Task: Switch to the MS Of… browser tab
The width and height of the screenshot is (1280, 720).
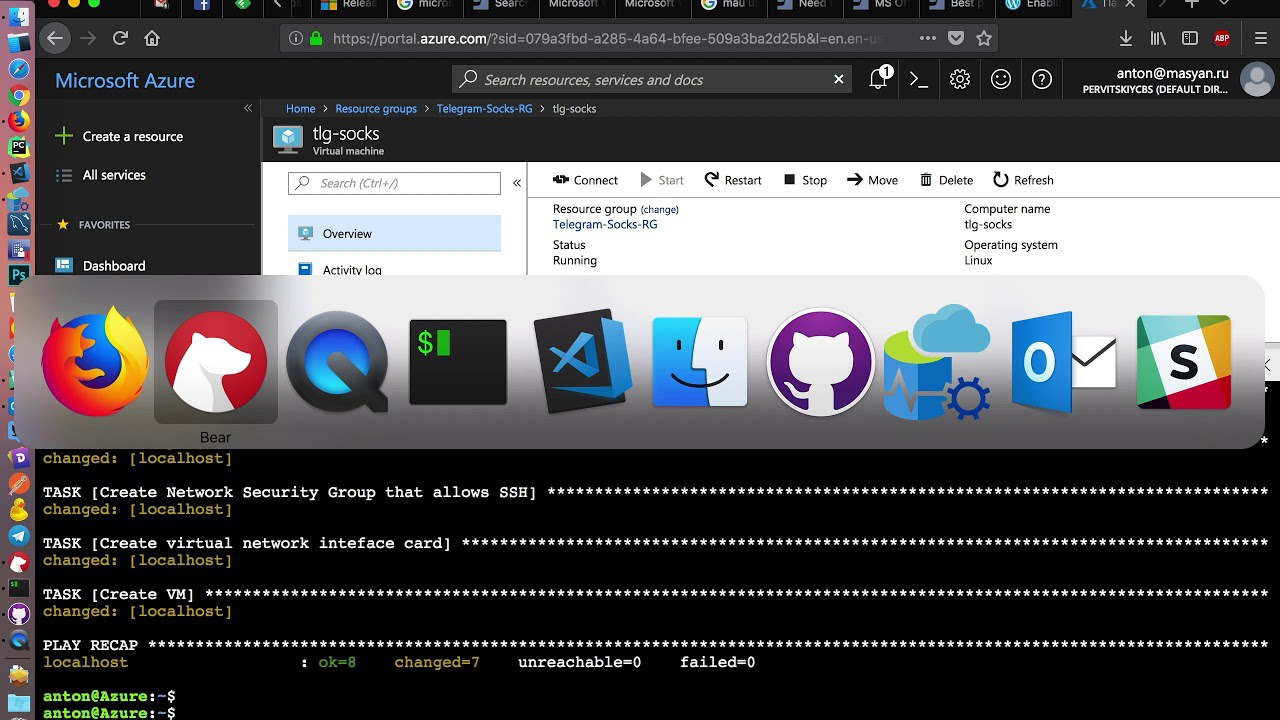Action: 880,5
